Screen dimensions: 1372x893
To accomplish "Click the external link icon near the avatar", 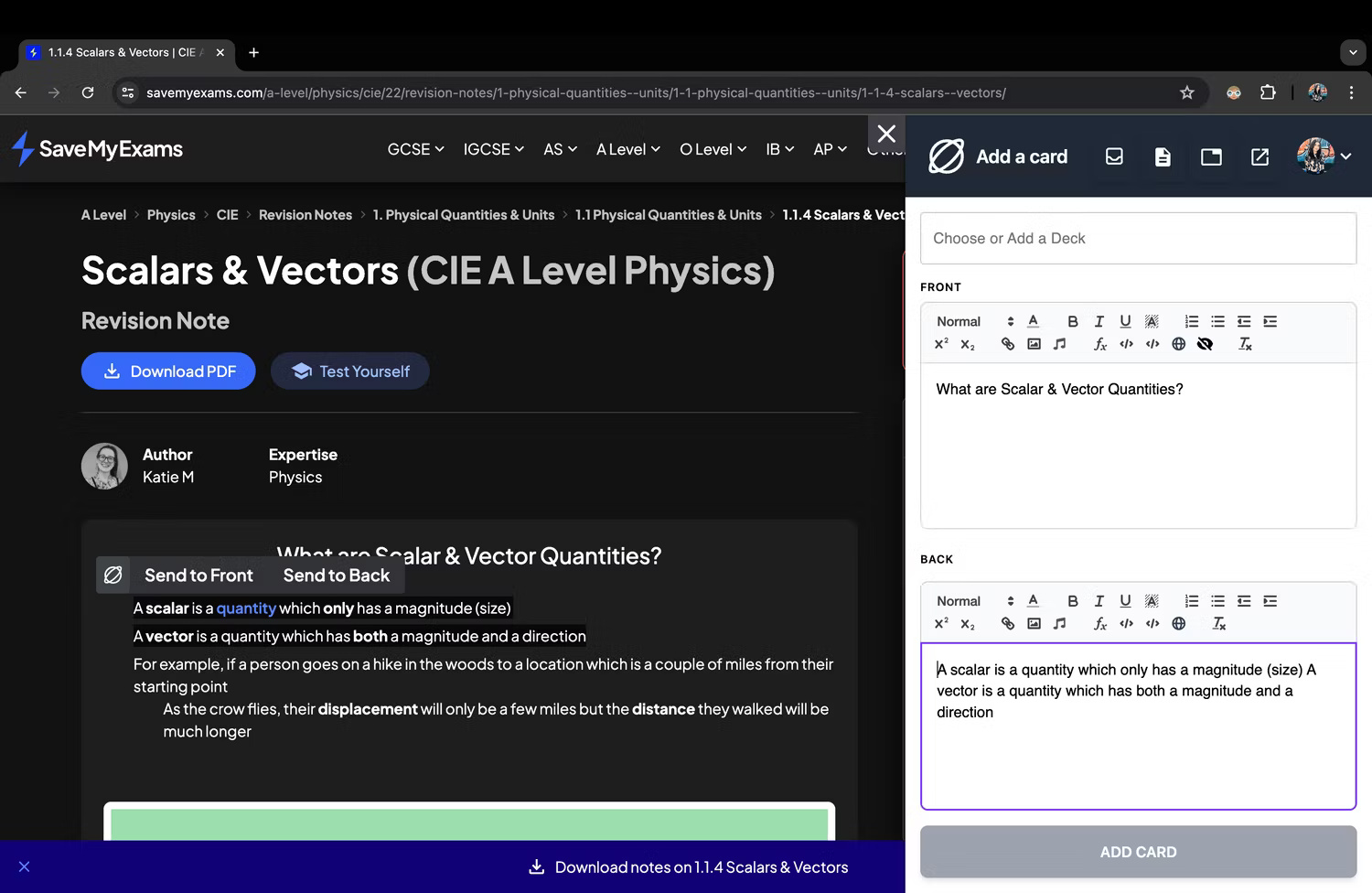I will point(1259,156).
